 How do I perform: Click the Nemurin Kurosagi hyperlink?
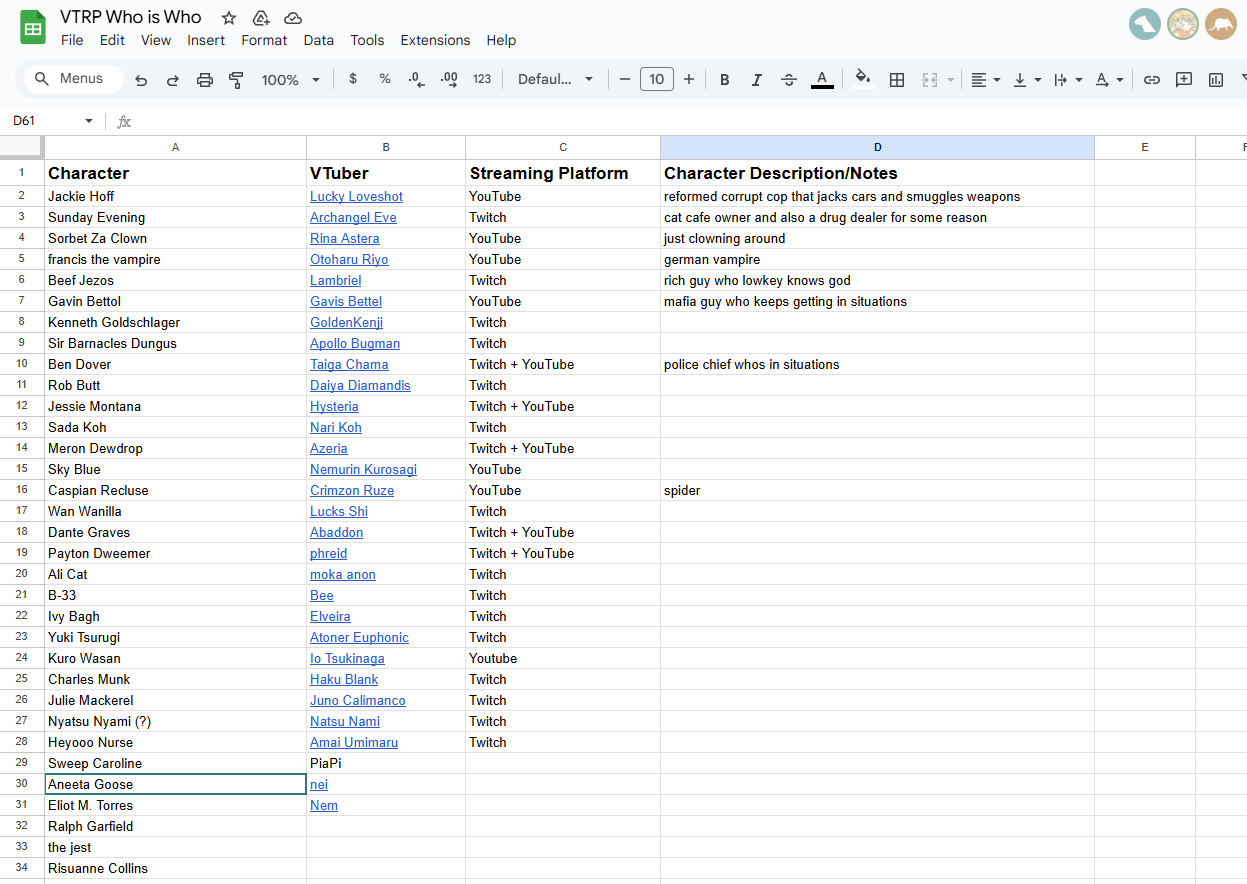[x=363, y=470]
